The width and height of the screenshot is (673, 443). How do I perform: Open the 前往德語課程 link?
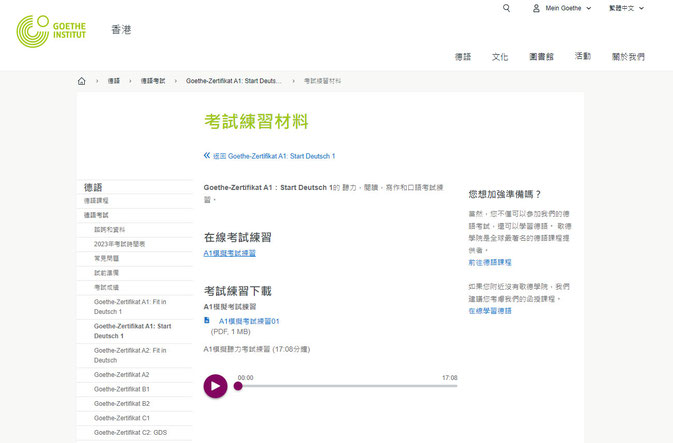click(490, 262)
